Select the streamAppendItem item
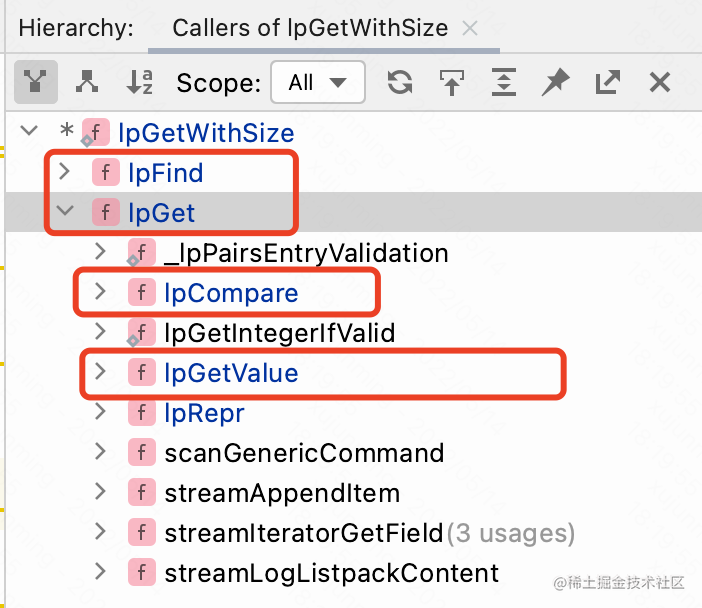The width and height of the screenshot is (702, 608). (282, 493)
